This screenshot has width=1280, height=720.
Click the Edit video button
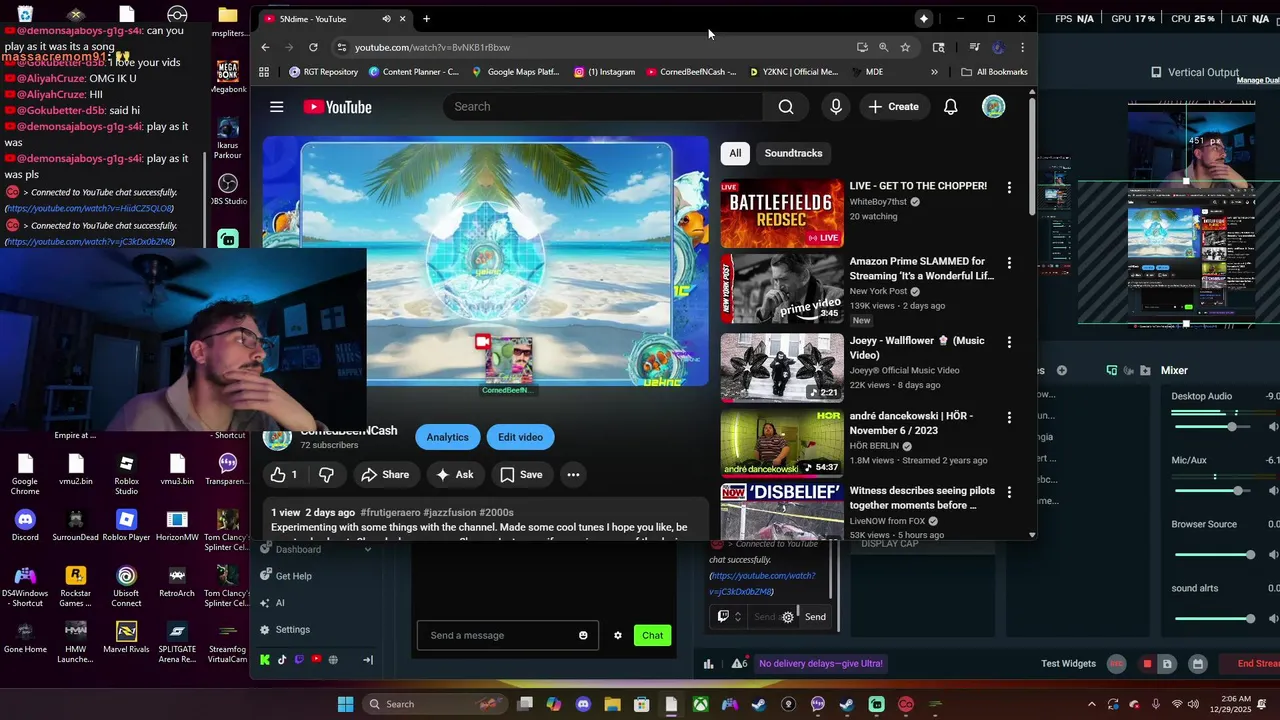coord(520,437)
